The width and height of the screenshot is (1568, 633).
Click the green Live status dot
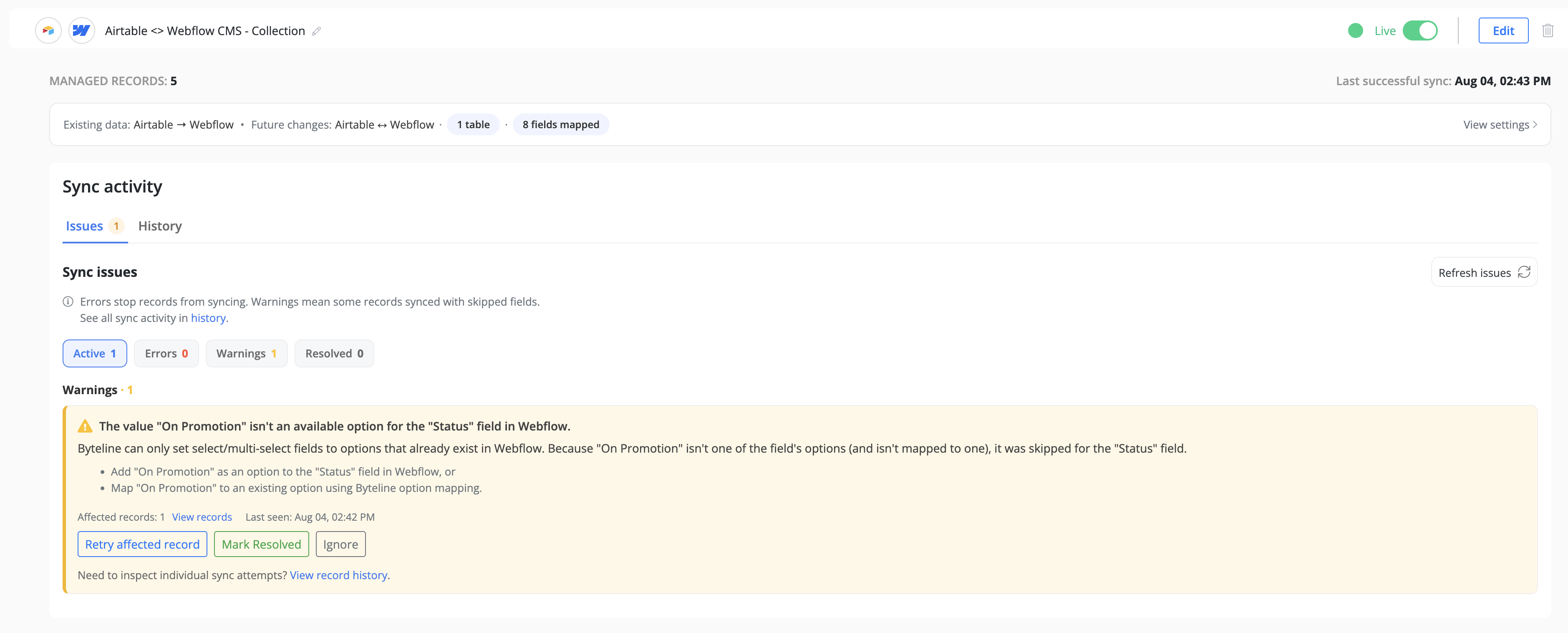click(1355, 30)
